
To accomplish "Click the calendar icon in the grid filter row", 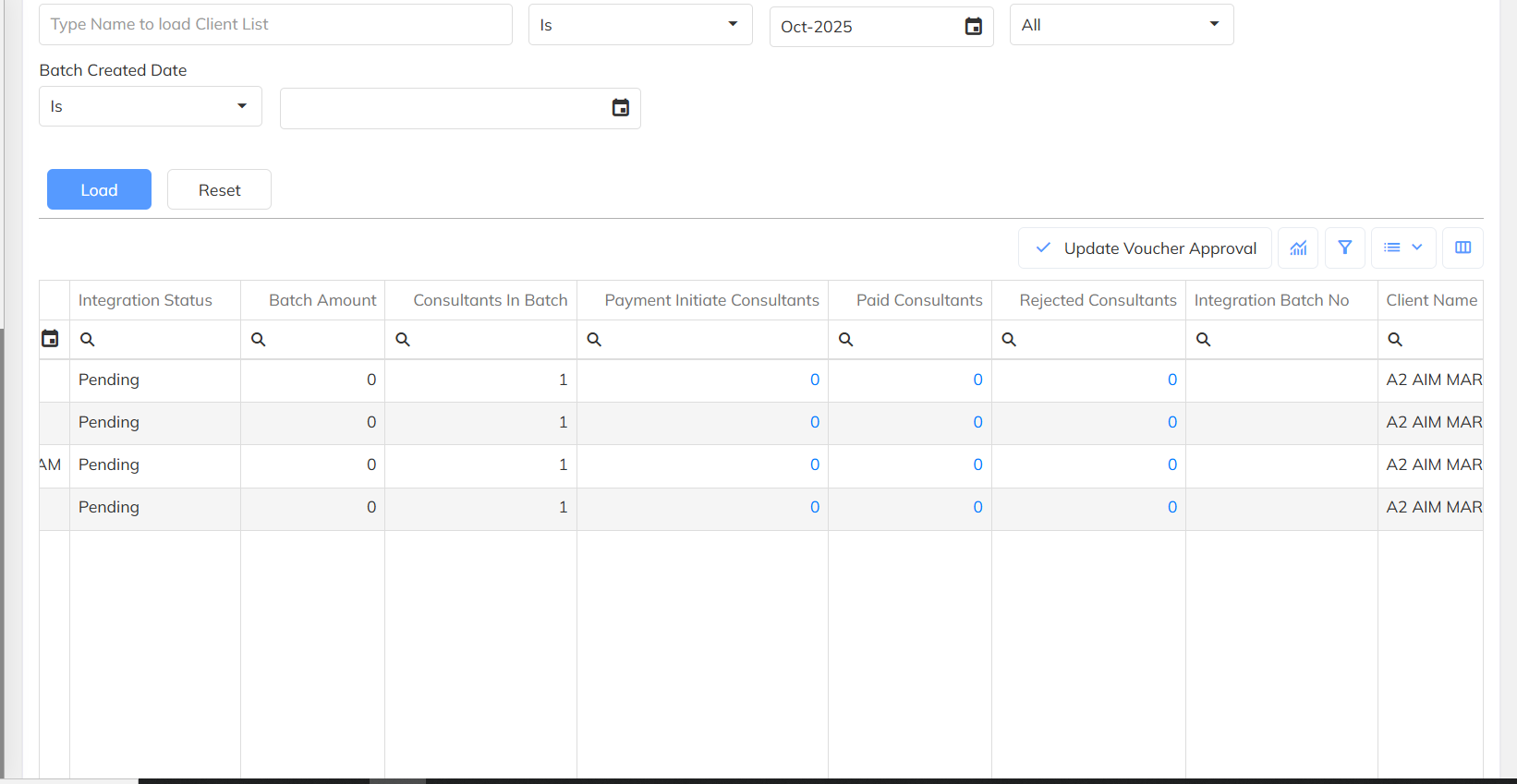I will point(50,339).
